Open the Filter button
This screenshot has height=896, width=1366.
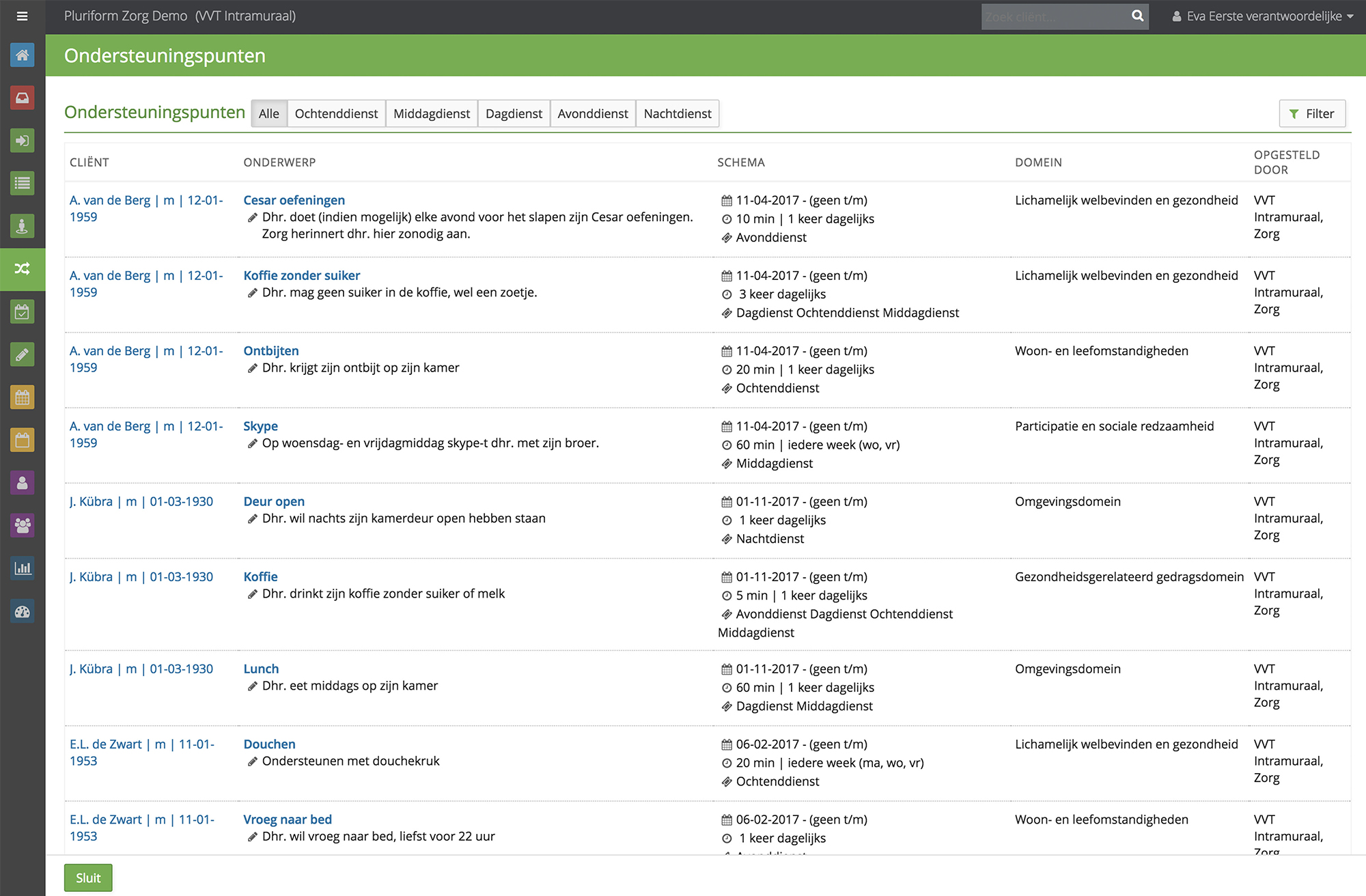click(x=1312, y=113)
